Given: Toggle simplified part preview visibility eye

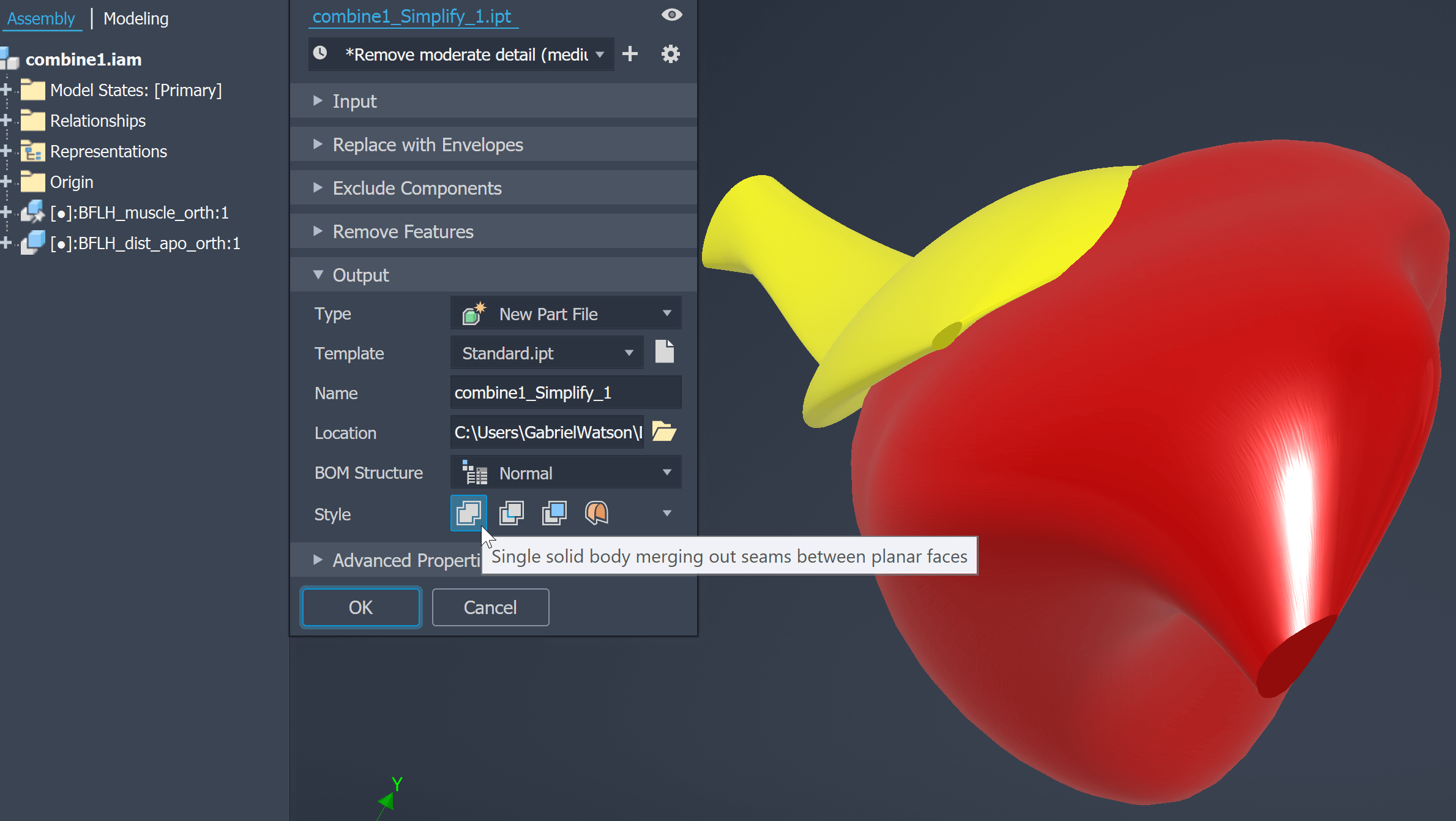Looking at the screenshot, I should pos(671,15).
